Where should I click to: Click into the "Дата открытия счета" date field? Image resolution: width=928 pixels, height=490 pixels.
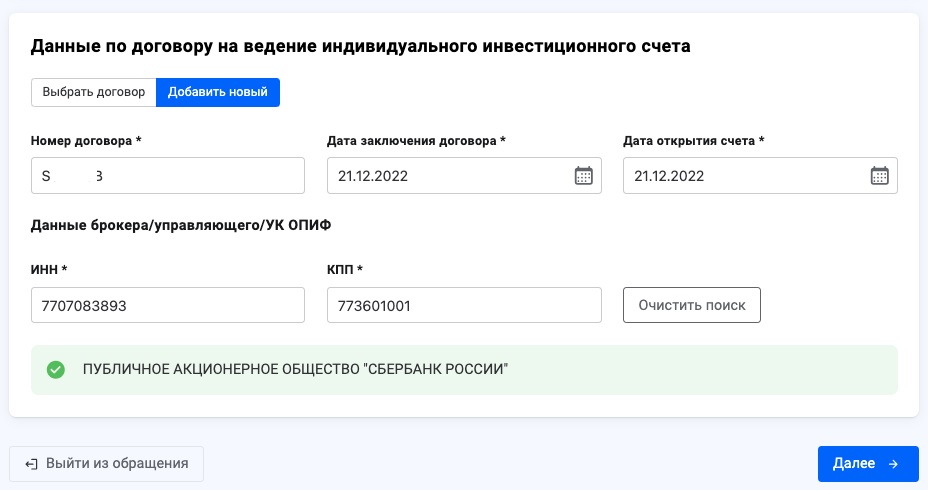tap(746, 176)
